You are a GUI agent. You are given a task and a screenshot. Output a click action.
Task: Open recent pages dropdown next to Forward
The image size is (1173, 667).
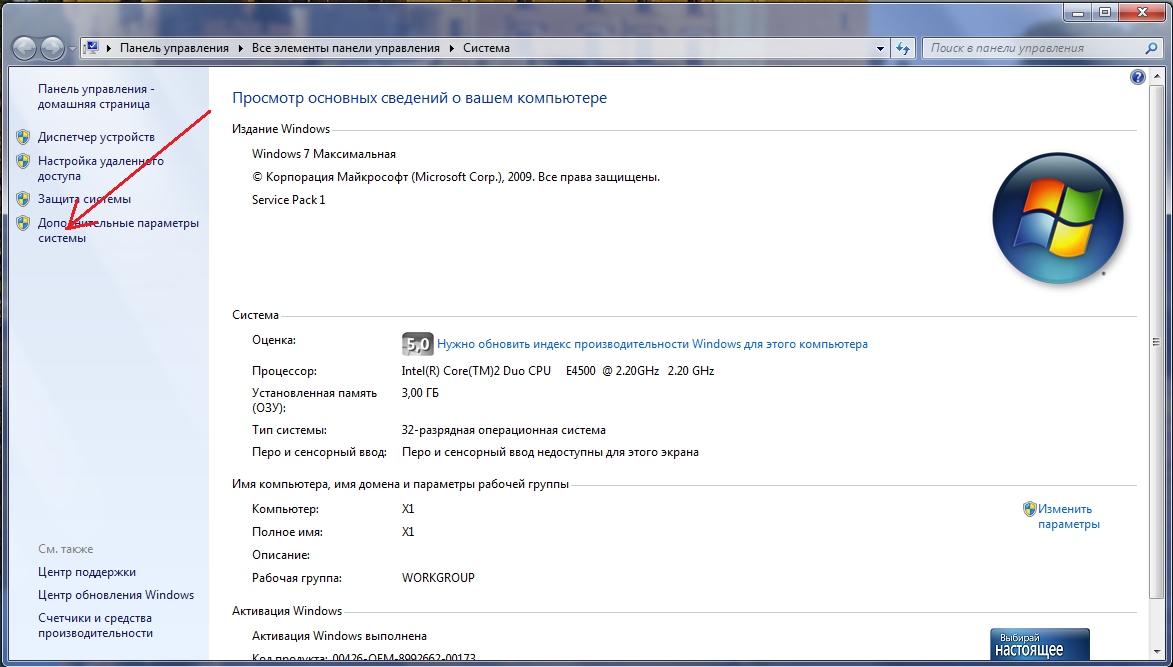point(72,49)
